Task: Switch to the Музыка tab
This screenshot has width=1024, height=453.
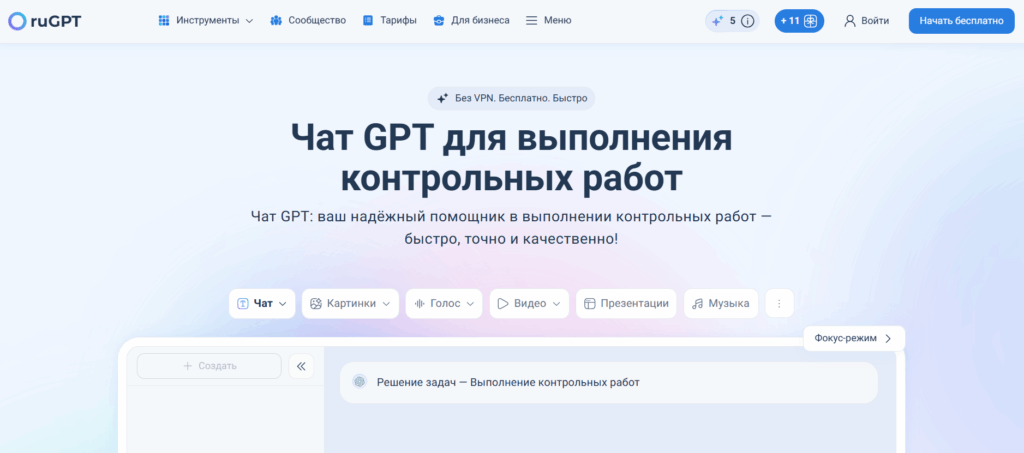Action: (721, 304)
